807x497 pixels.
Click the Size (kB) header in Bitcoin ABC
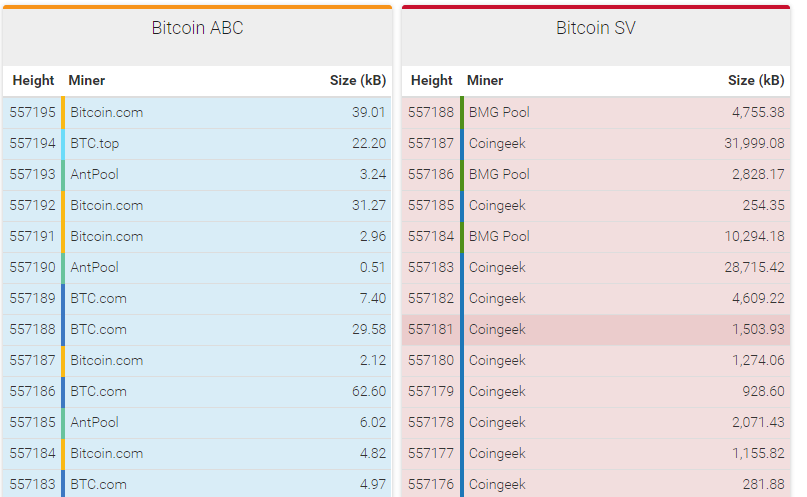coord(358,80)
